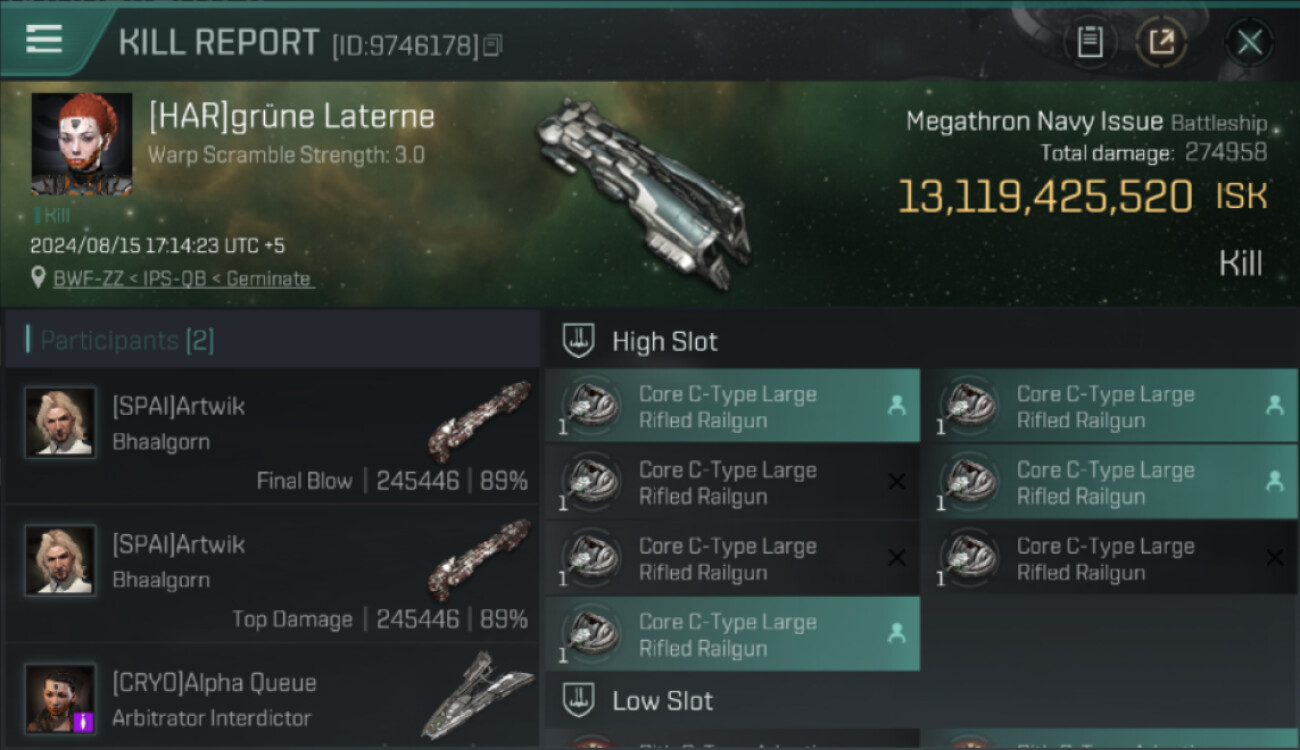
Task: Click the person icon on the top-right railgun
Action: pyautogui.click(x=1275, y=406)
